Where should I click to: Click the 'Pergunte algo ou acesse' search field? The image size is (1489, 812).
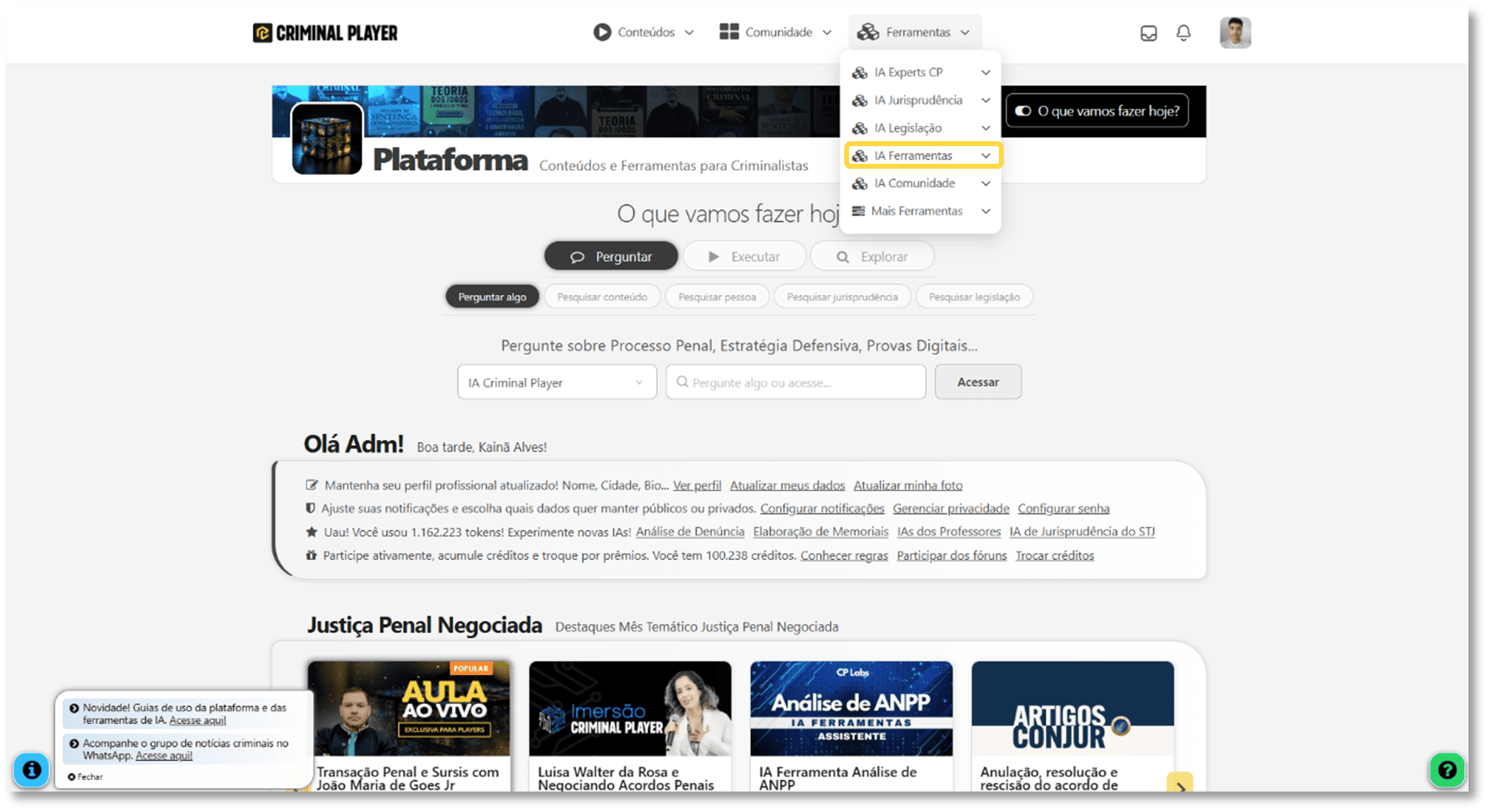(795, 382)
